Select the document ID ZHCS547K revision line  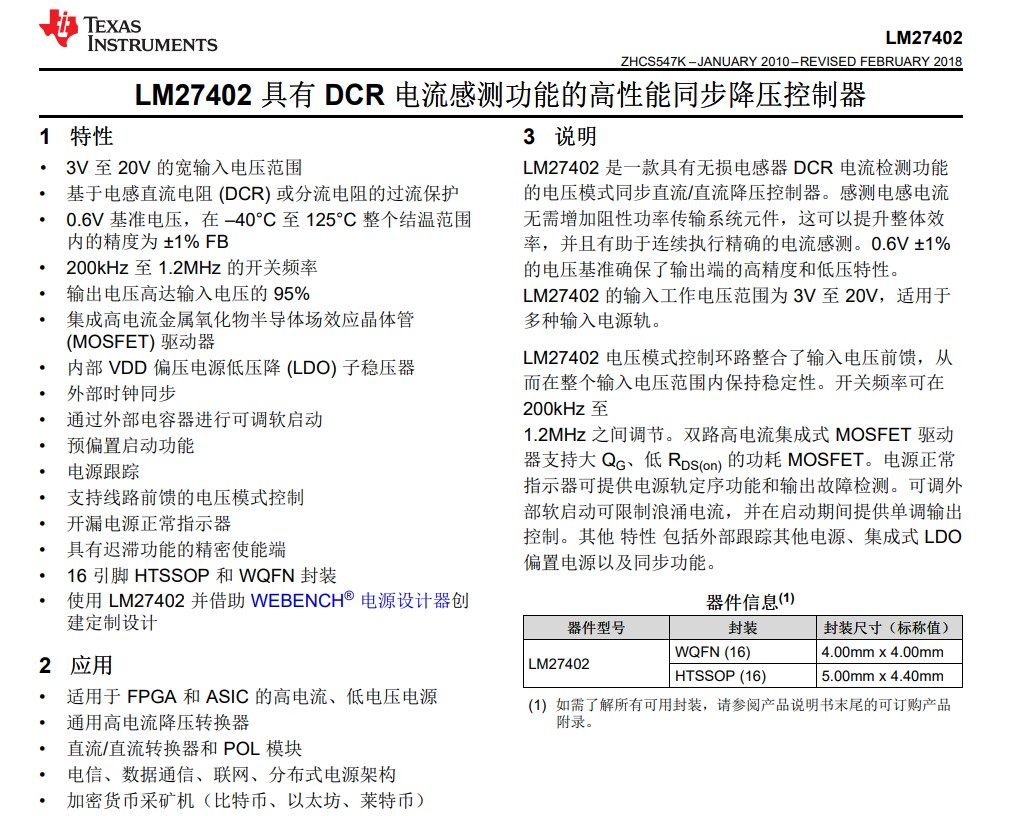[x=791, y=61]
